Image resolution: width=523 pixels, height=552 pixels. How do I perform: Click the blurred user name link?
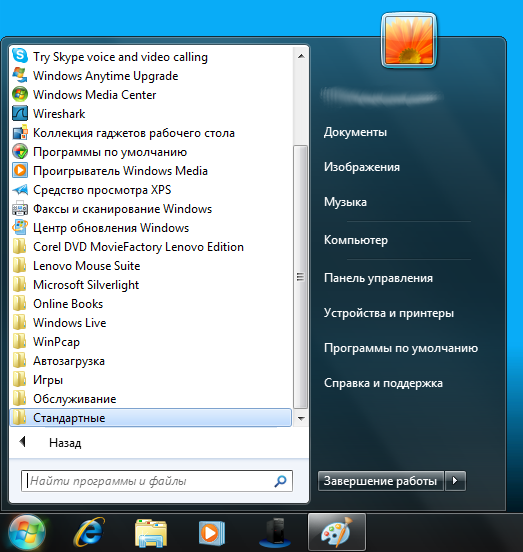pos(382,97)
